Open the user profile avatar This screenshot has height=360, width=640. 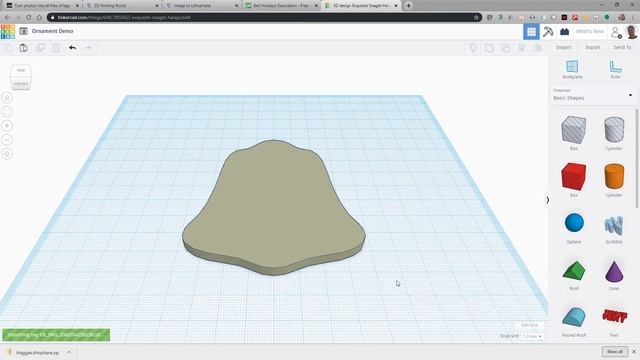click(631, 32)
